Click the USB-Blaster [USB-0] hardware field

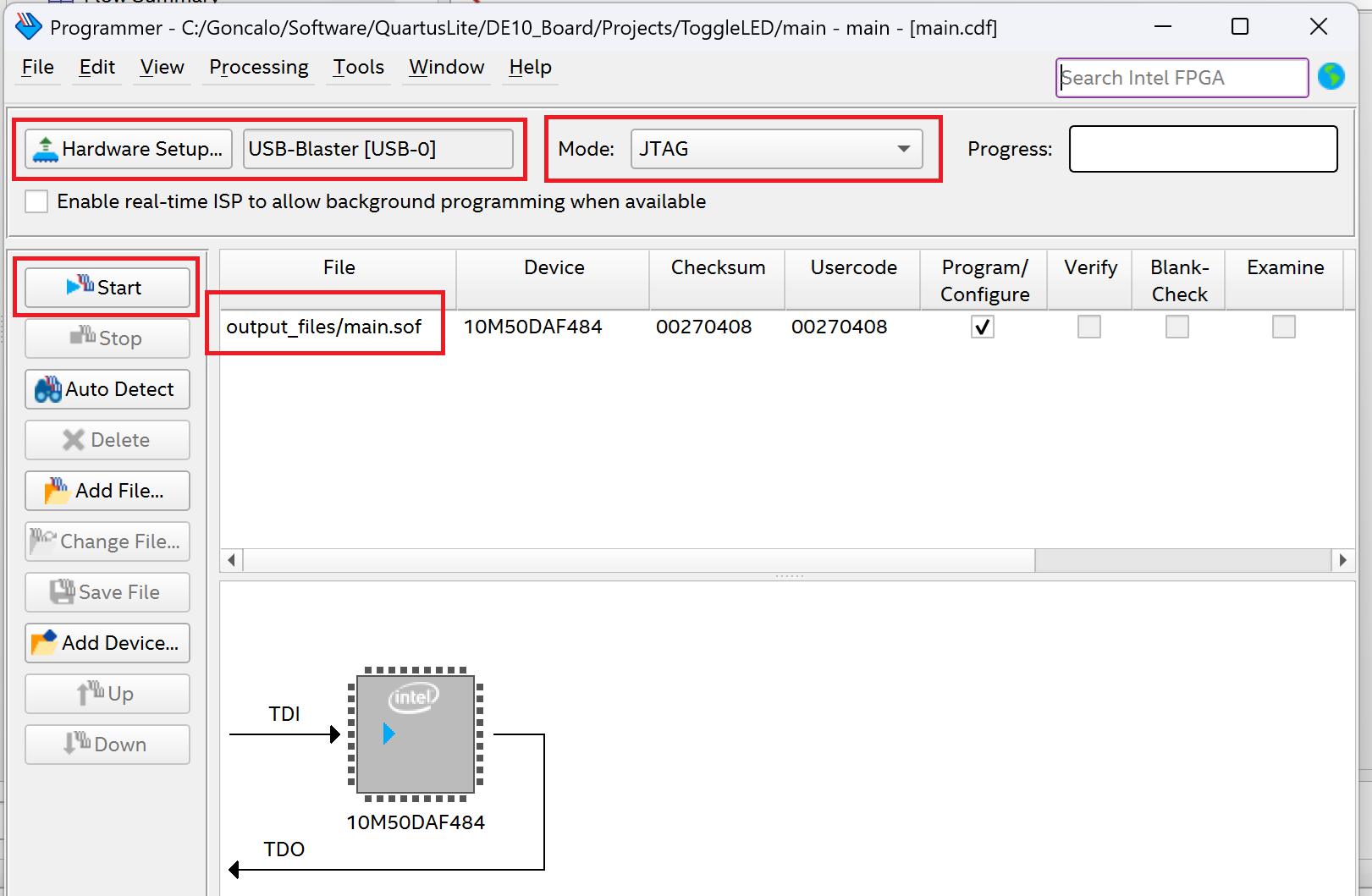(378, 149)
